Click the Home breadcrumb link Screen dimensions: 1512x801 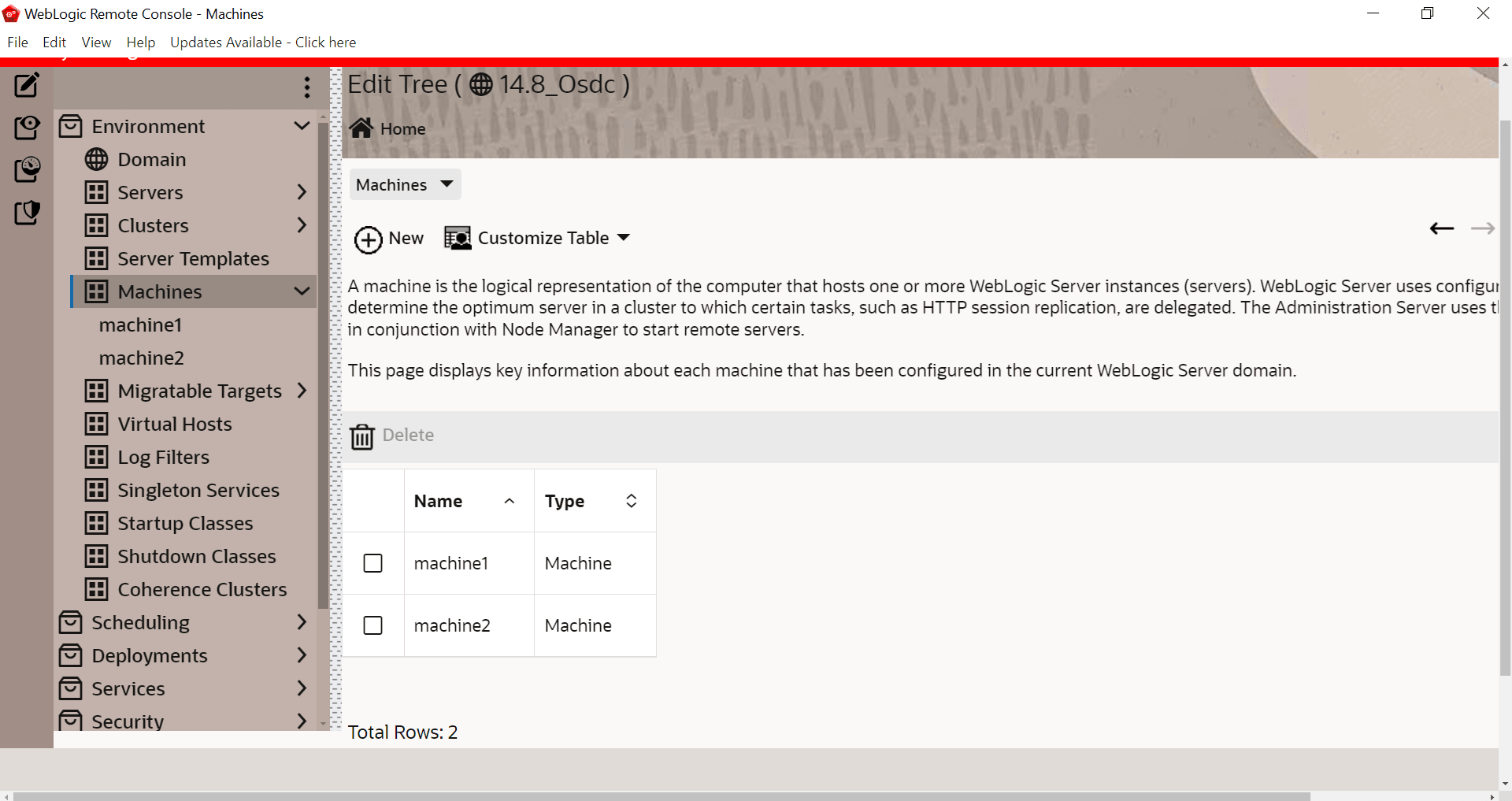403,129
